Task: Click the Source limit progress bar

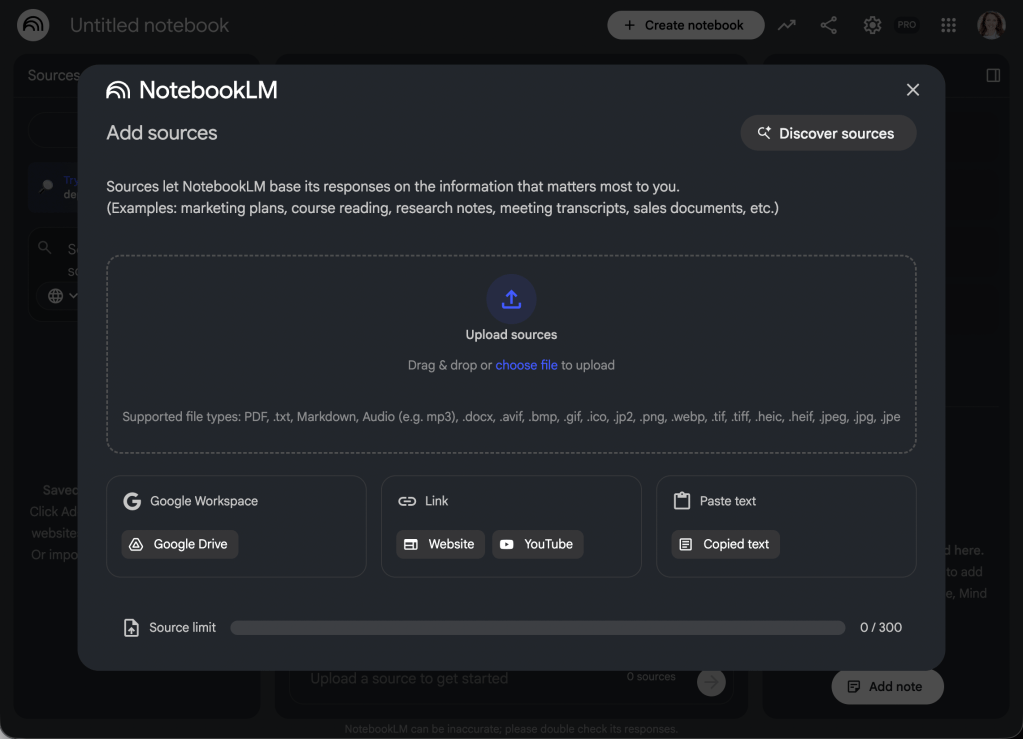Action: tap(537, 628)
